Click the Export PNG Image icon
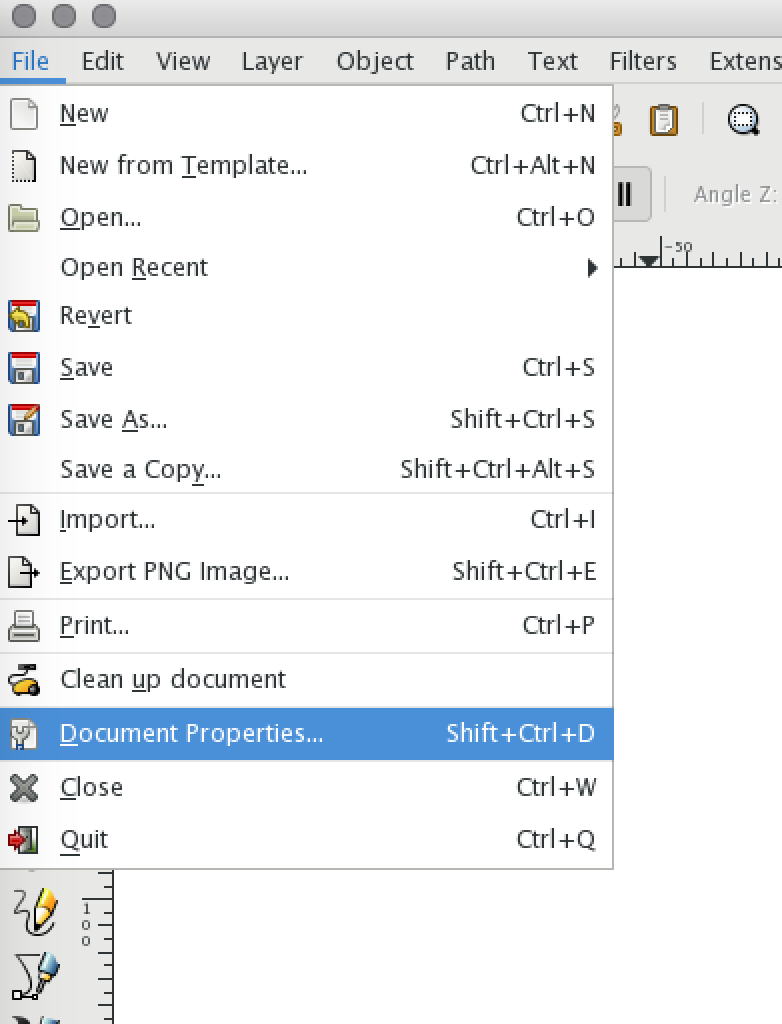Viewport: 782px width, 1024px height. (23, 572)
